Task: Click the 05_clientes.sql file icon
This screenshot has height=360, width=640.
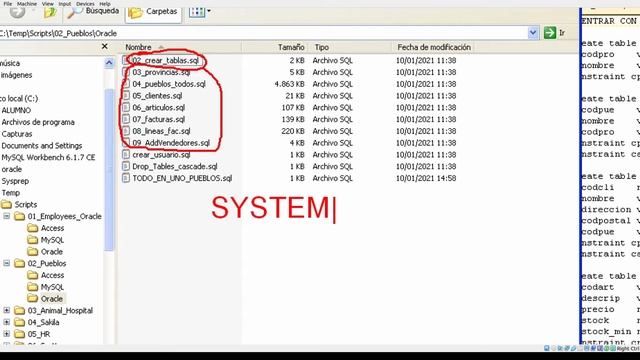Action: pos(126,96)
